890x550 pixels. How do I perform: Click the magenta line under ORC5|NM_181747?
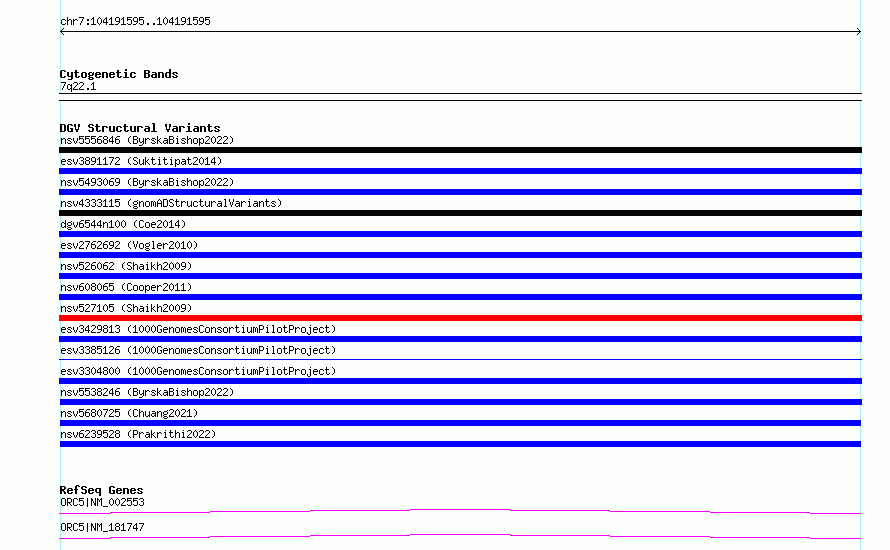[460, 536]
